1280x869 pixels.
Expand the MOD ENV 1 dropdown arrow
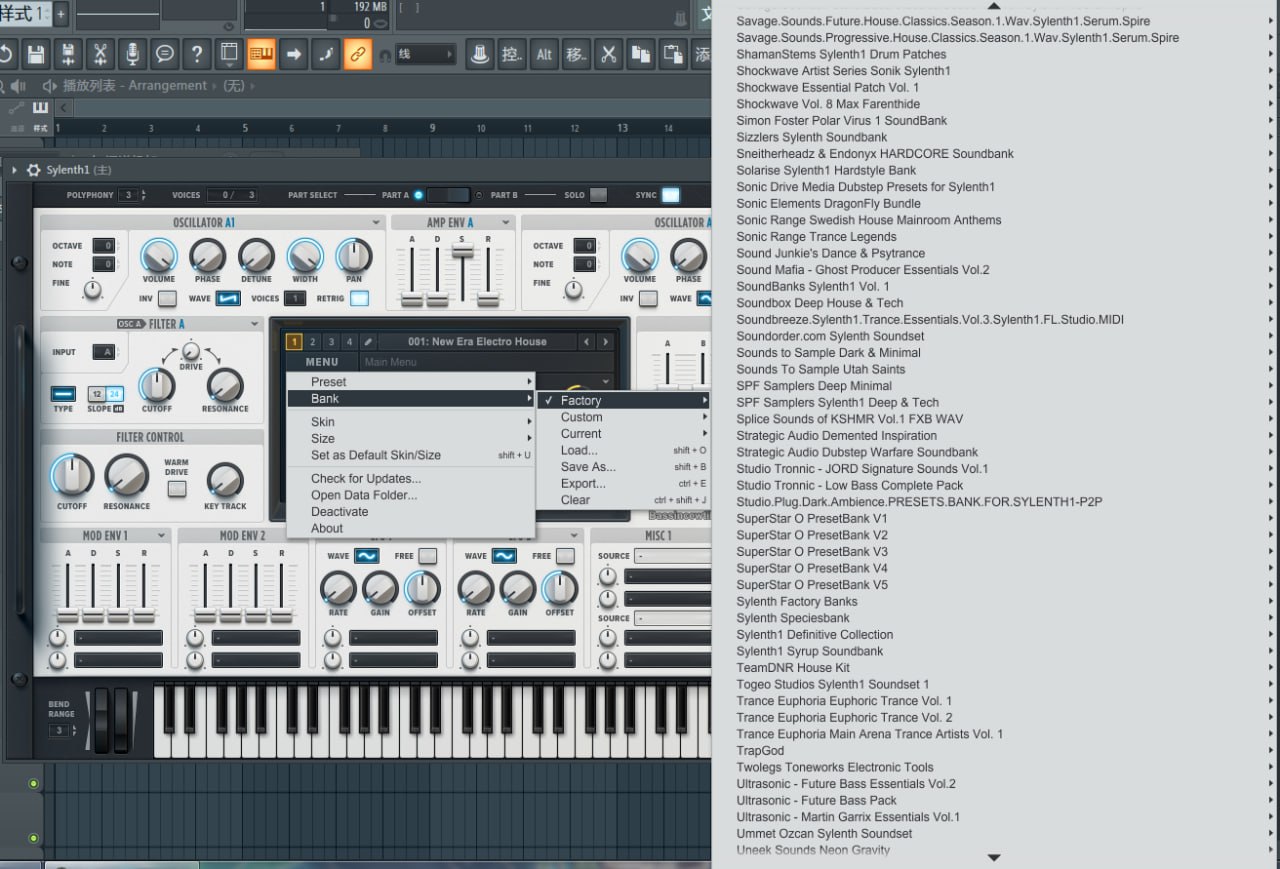click(161, 536)
